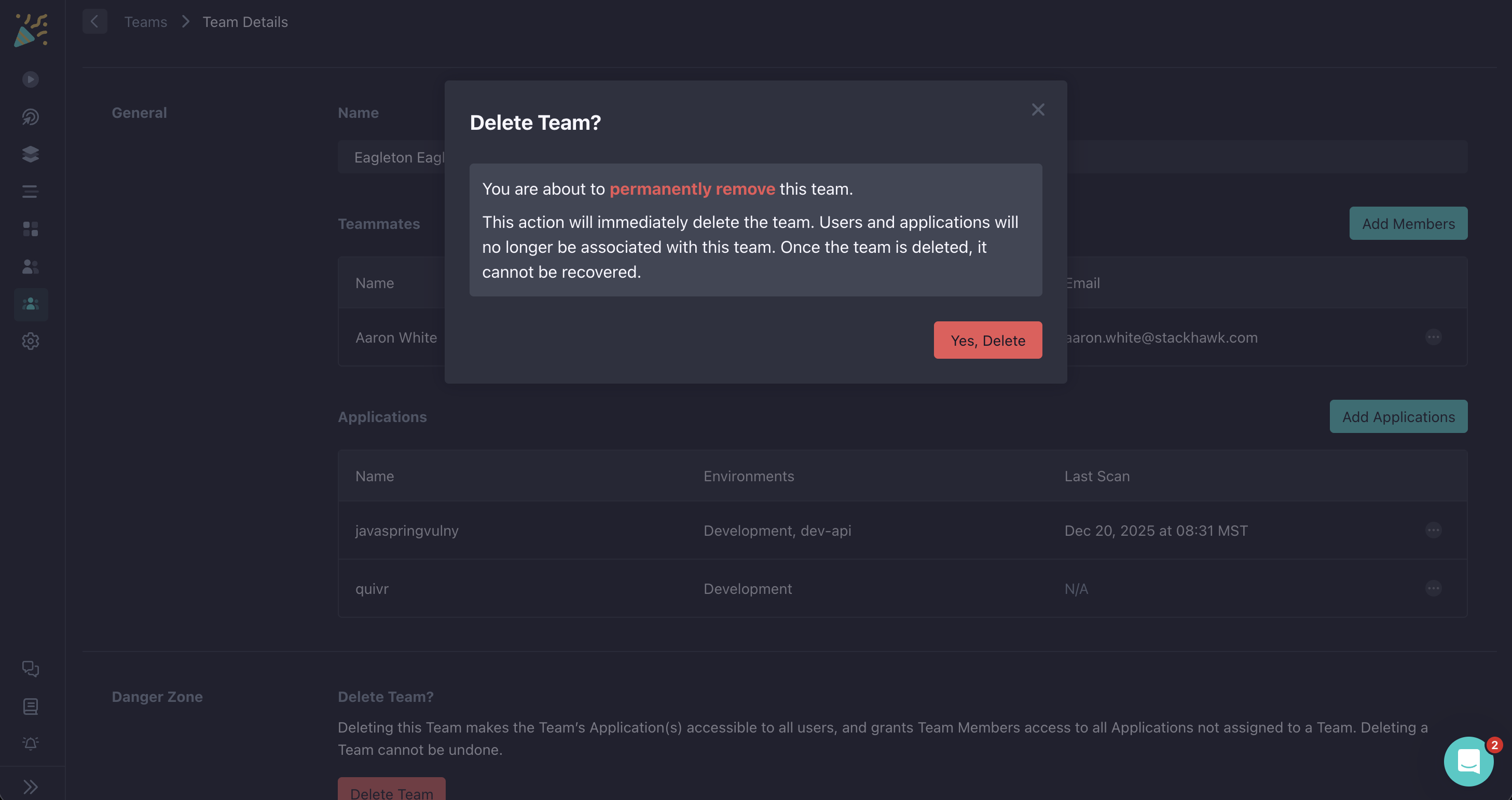The width and height of the screenshot is (1512, 800).
Task: Open the options menu for javaspringvulny row
Action: 1433,531
